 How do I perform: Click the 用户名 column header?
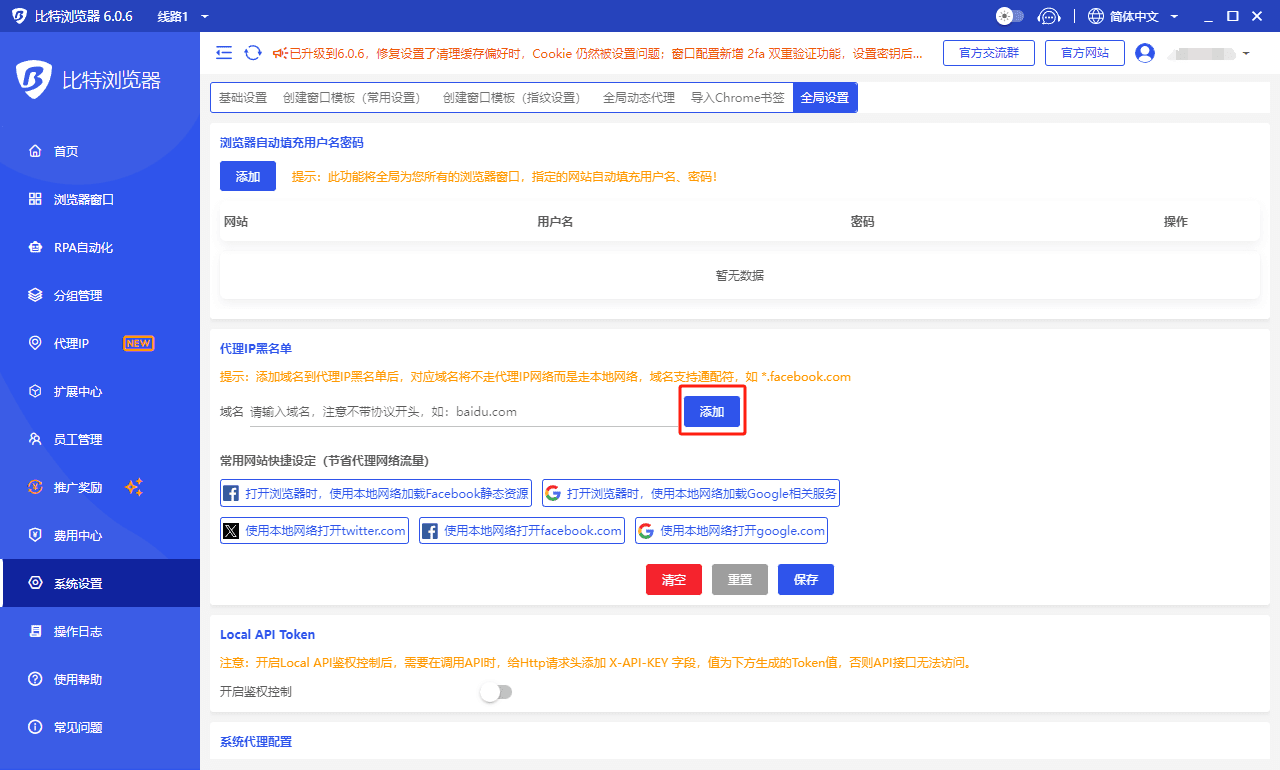[555, 222]
